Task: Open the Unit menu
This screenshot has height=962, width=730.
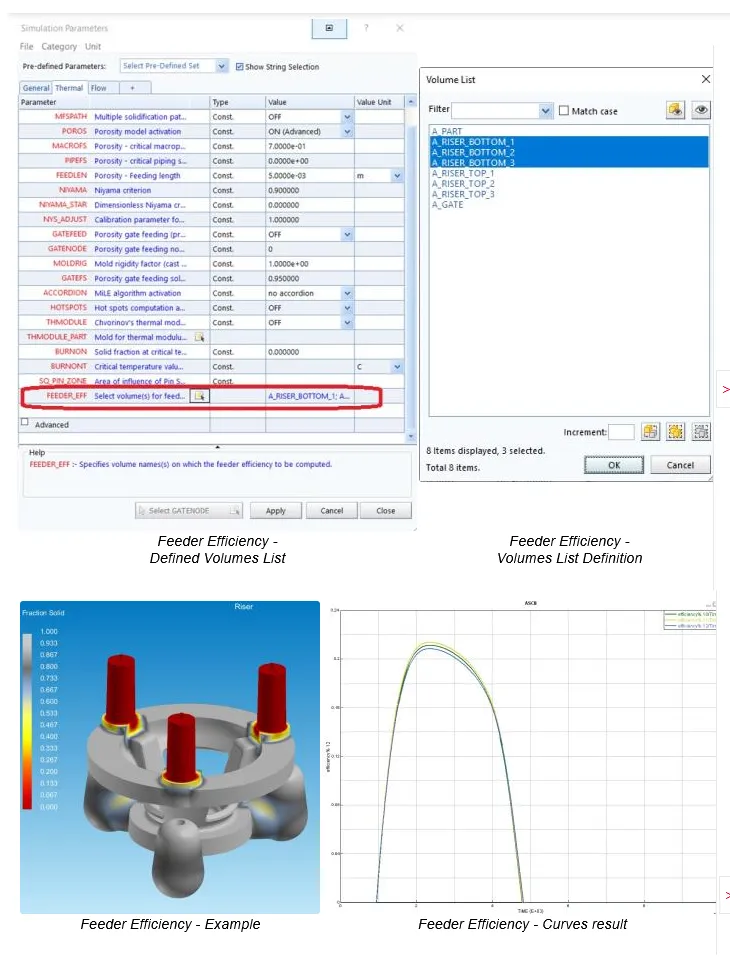Action: pos(93,47)
